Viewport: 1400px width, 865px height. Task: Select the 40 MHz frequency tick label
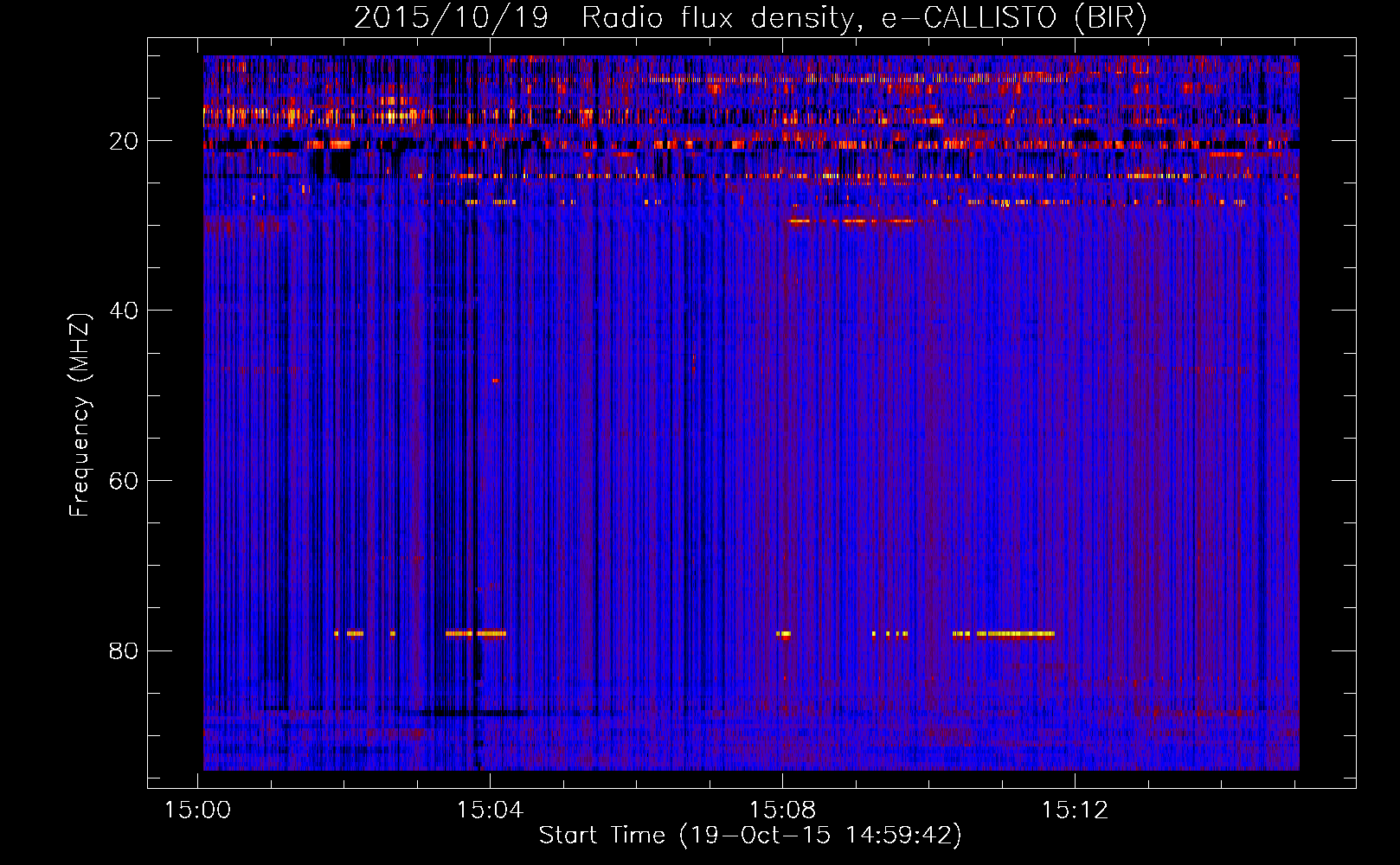tap(124, 311)
